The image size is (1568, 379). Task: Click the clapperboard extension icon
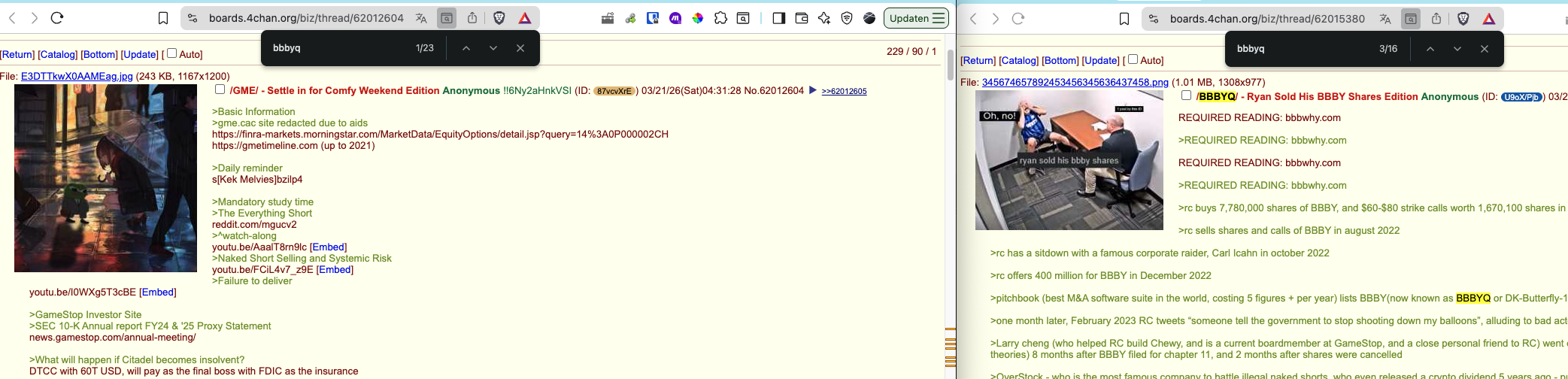tap(608, 18)
